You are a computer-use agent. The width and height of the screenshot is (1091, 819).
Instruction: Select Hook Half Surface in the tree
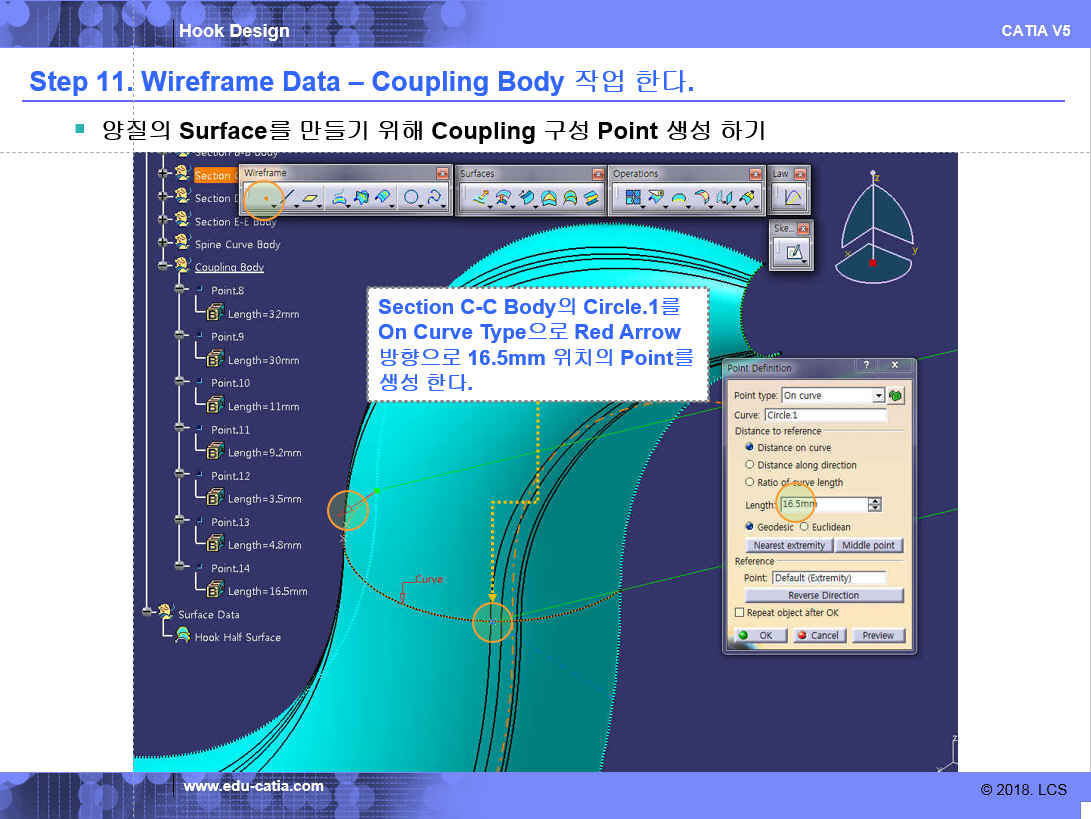(x=237, y=637)
